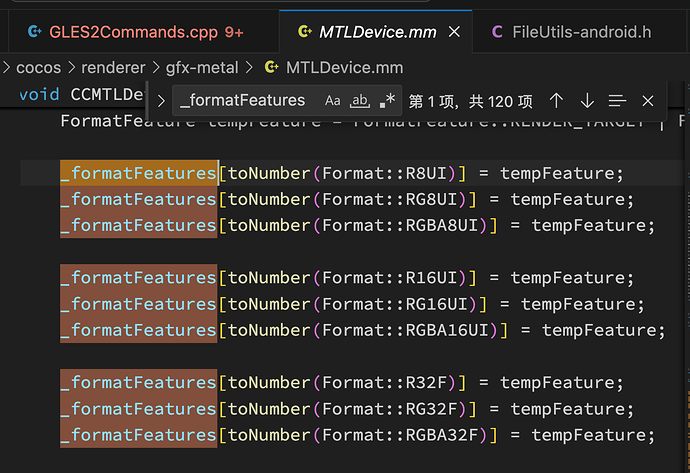Image resolution: width=690 pixels, height=473 pixels.
Task: Click the match count '第 1 项, 共 120 项'
Action: (470, 102)
